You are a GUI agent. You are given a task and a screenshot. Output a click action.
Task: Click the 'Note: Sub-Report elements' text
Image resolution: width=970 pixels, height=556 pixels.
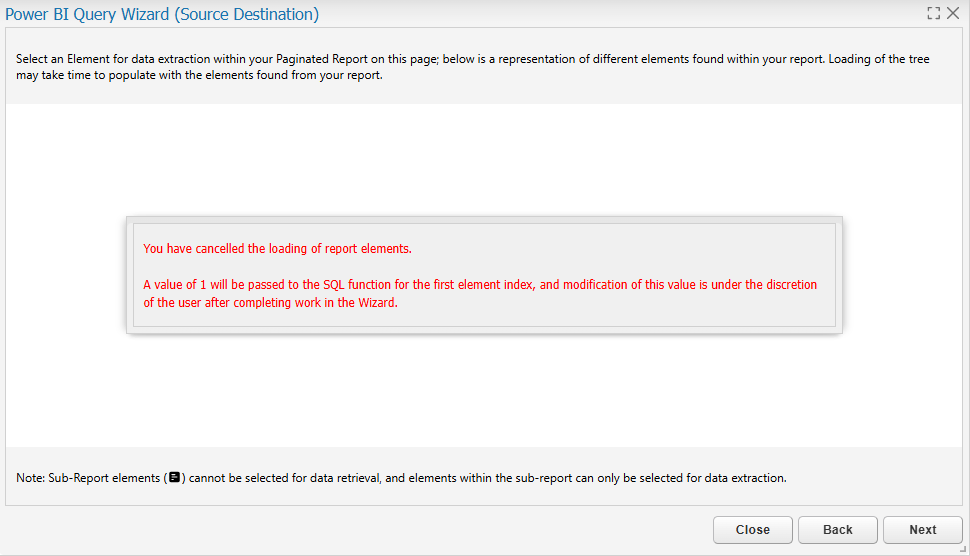click(401, 478)
